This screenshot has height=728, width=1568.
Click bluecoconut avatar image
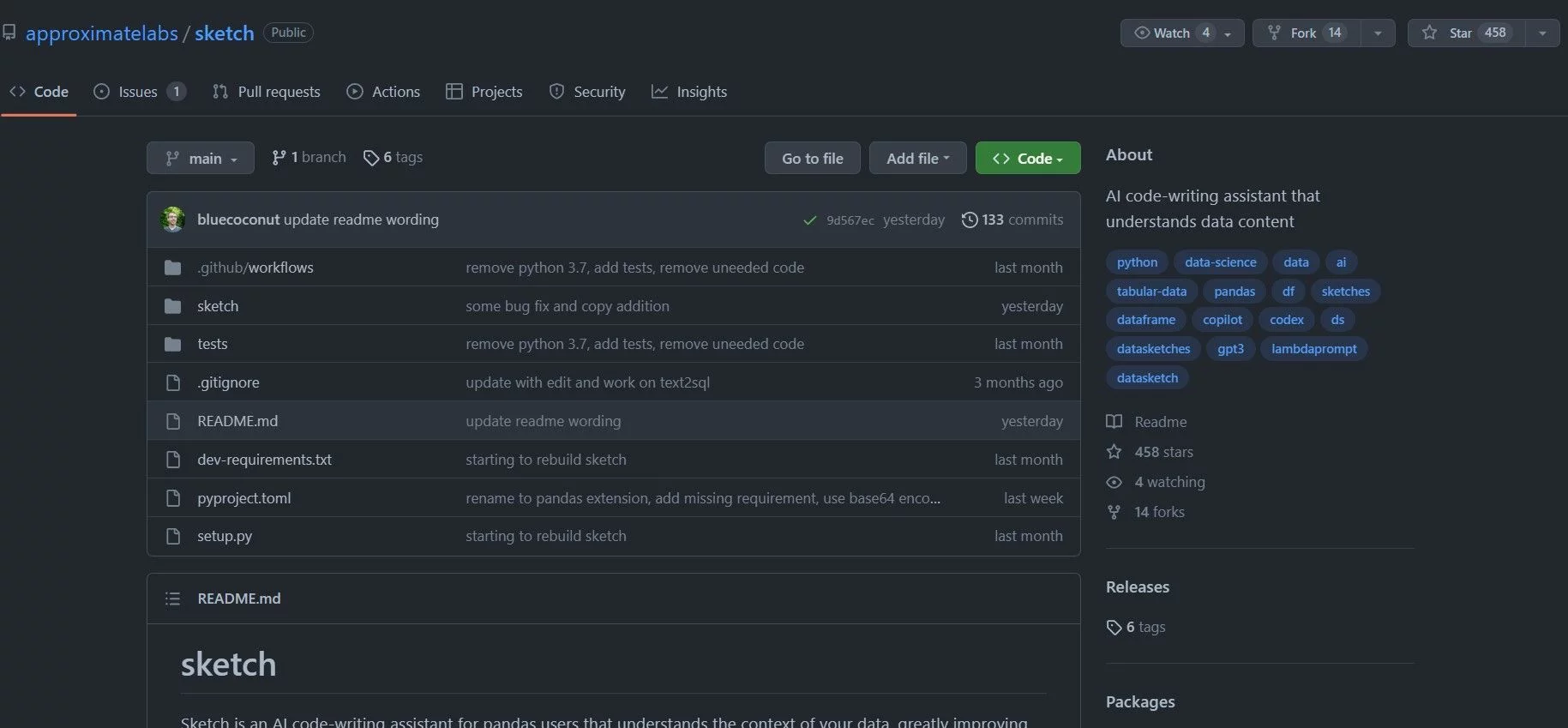click(x=173, y=220)
